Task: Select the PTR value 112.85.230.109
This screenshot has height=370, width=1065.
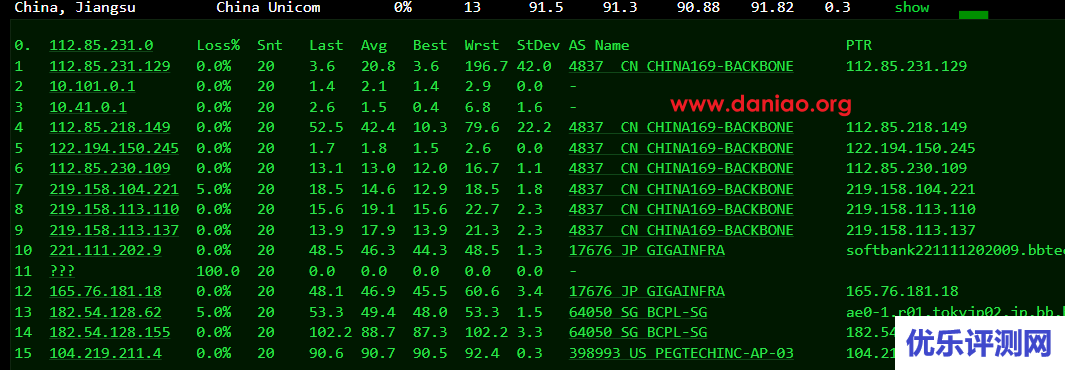Action: 907,168
